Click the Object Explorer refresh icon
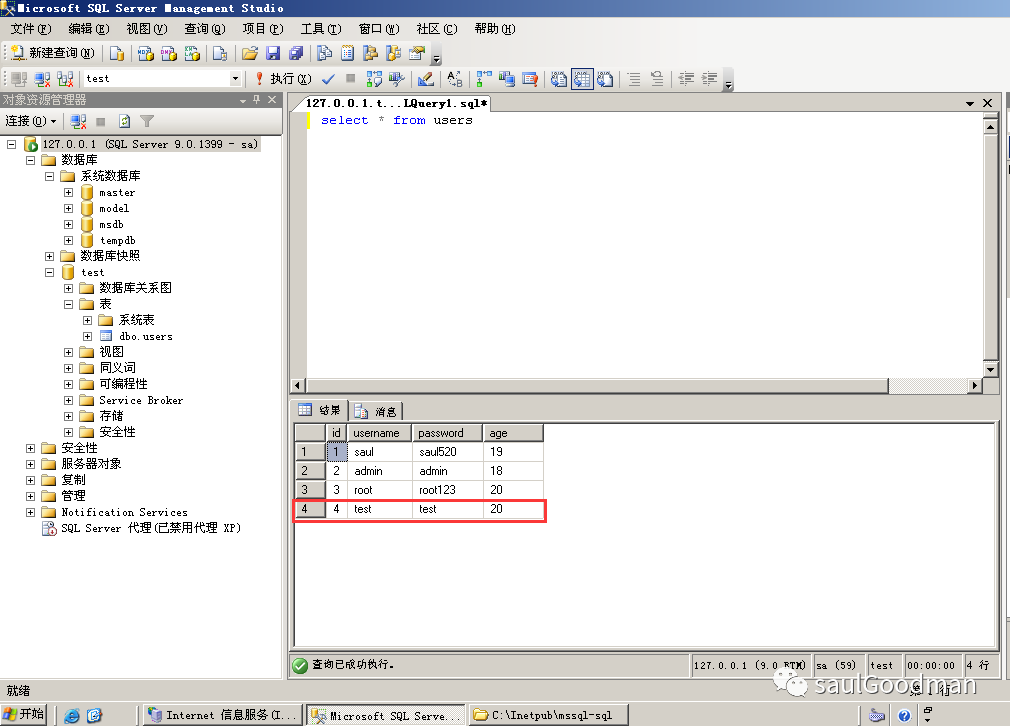 point(124,121)
